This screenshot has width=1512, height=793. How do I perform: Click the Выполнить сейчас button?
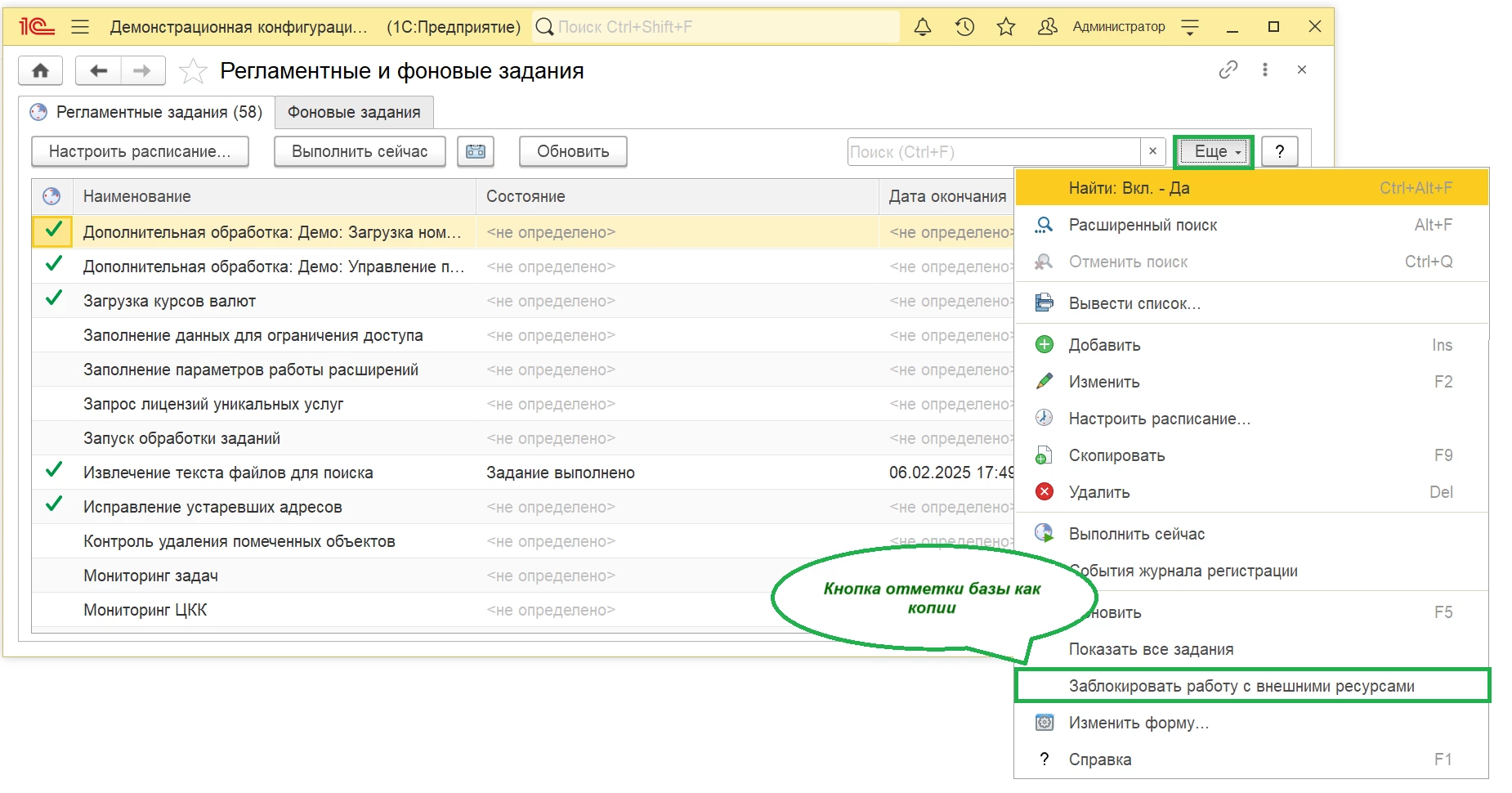(360, 151)
